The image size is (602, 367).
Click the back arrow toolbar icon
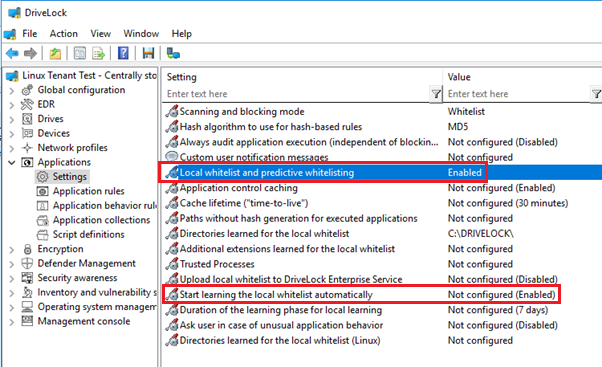click(x=12, y=53)
